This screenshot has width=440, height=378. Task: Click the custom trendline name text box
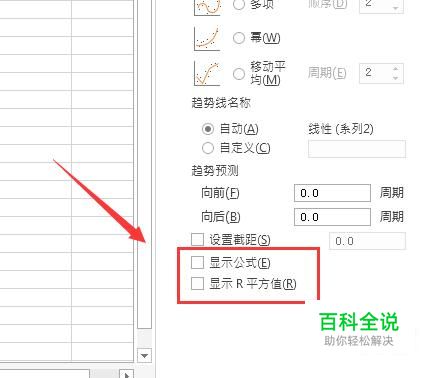click(x=357, y=149)
